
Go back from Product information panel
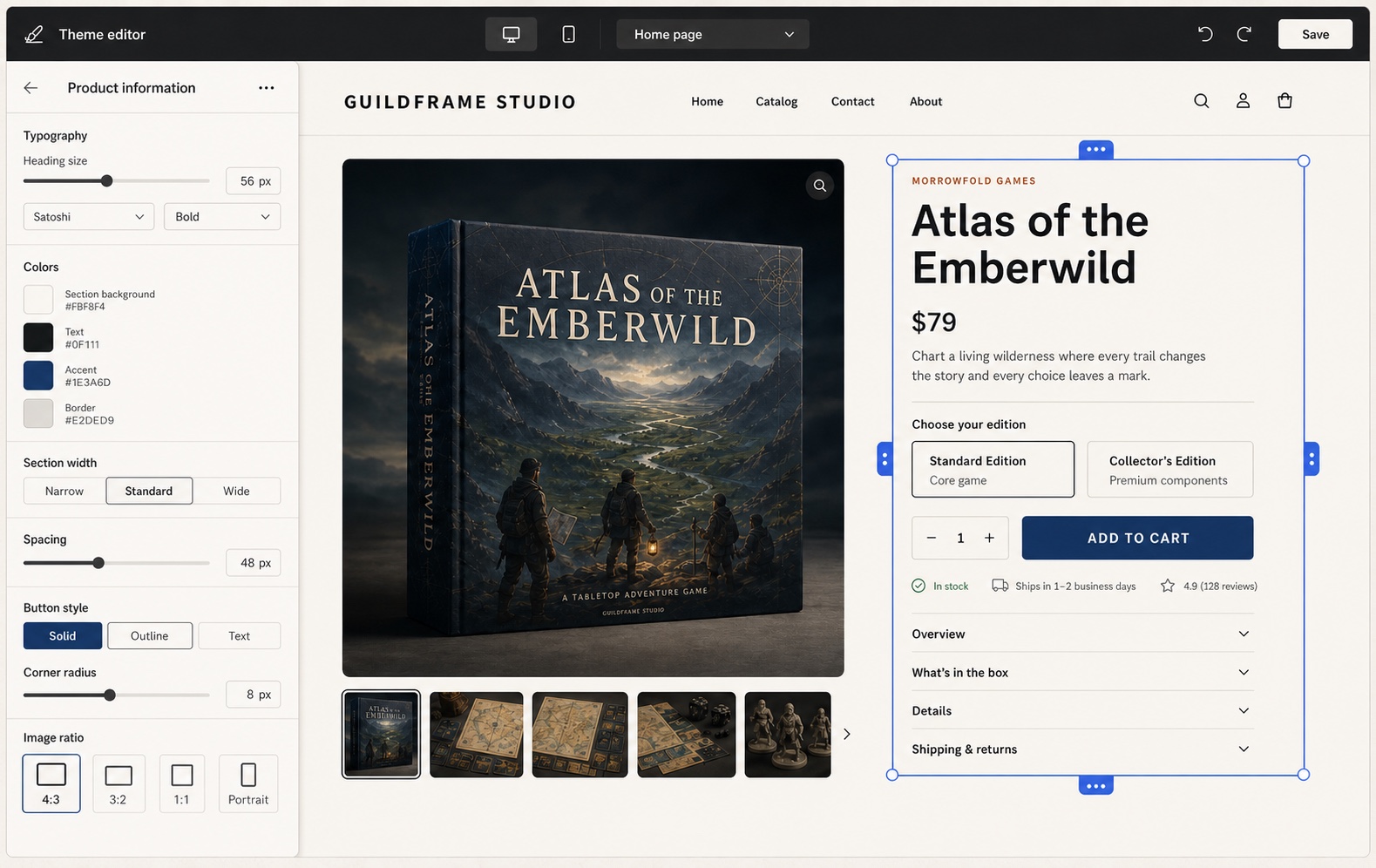coord(31,88)
